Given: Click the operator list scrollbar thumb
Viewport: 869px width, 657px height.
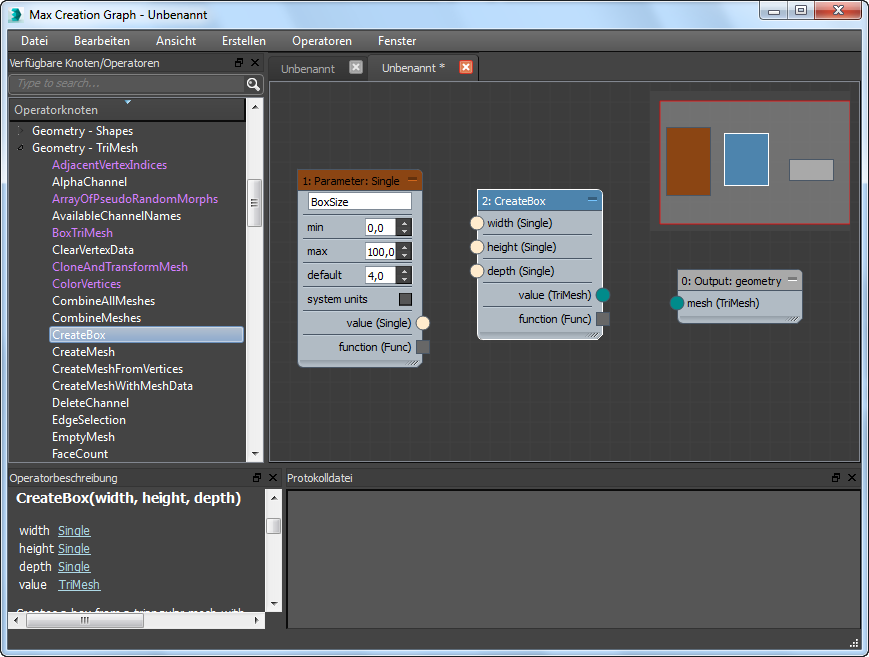Looking at the screenshot, I should pos(254,202).
